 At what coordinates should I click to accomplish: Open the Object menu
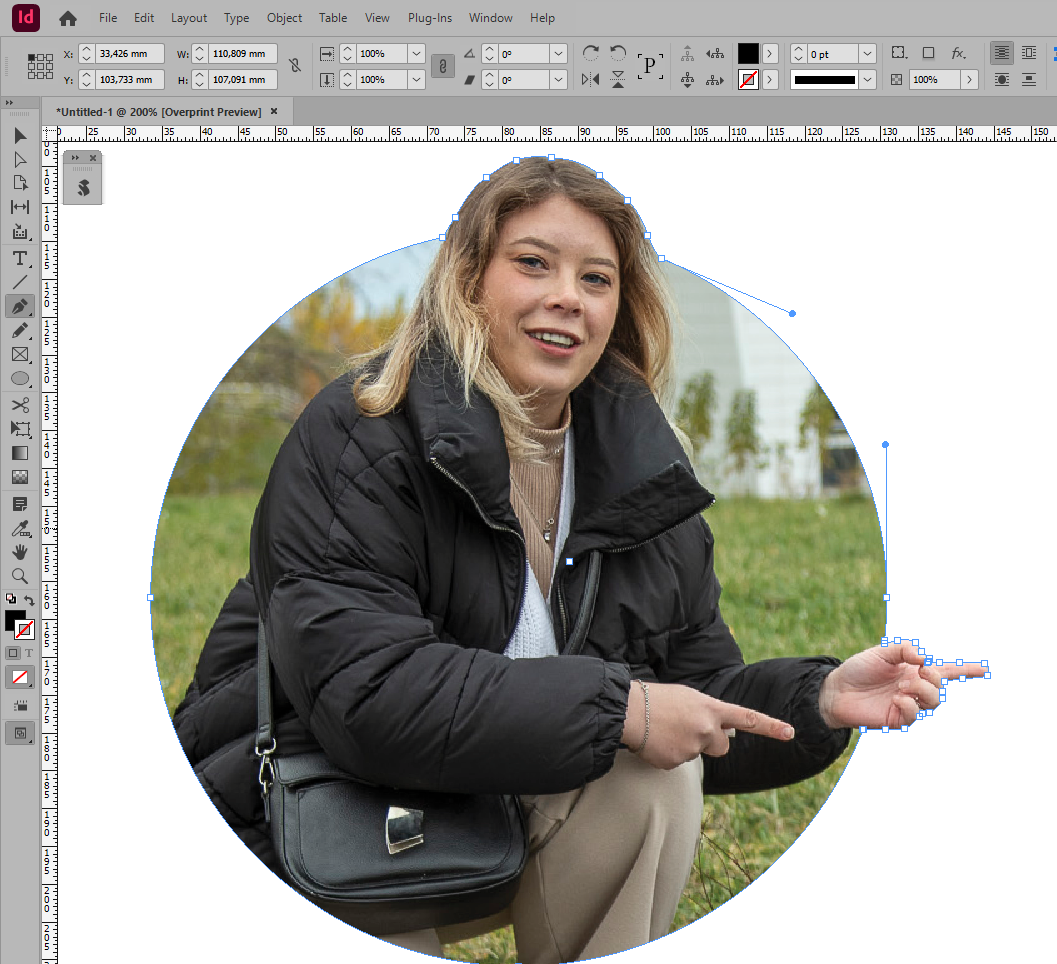click(284, 18)
